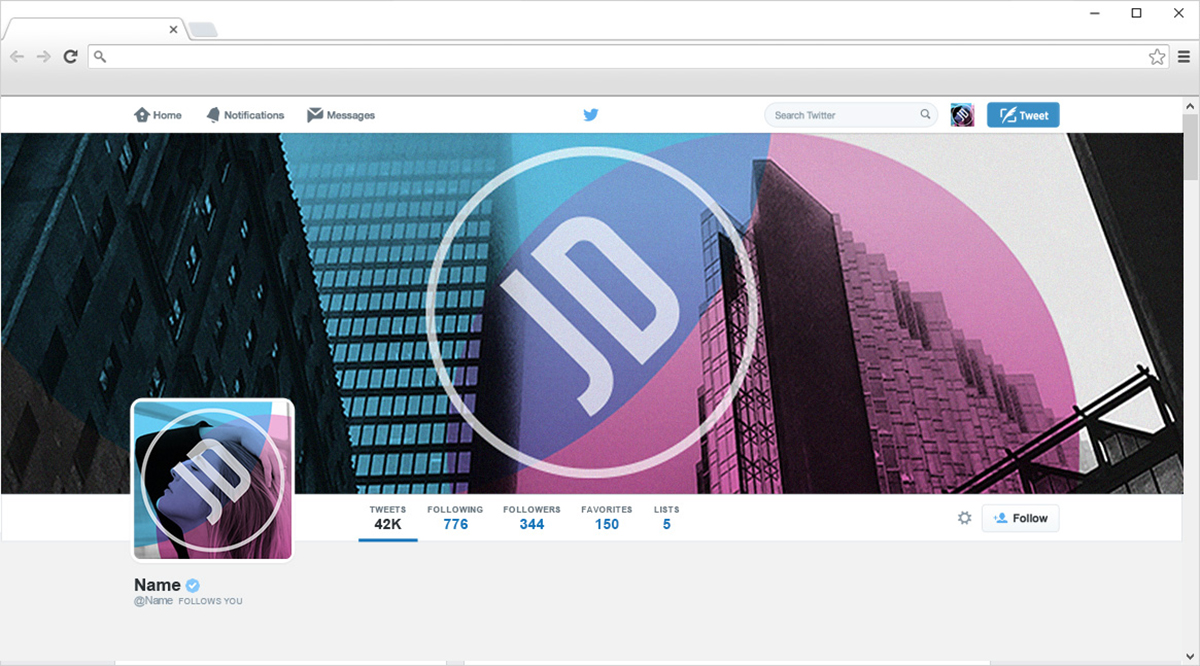Maximize the browser window
Viewport: 1200px width, 666px height.
click(1136, 13)
